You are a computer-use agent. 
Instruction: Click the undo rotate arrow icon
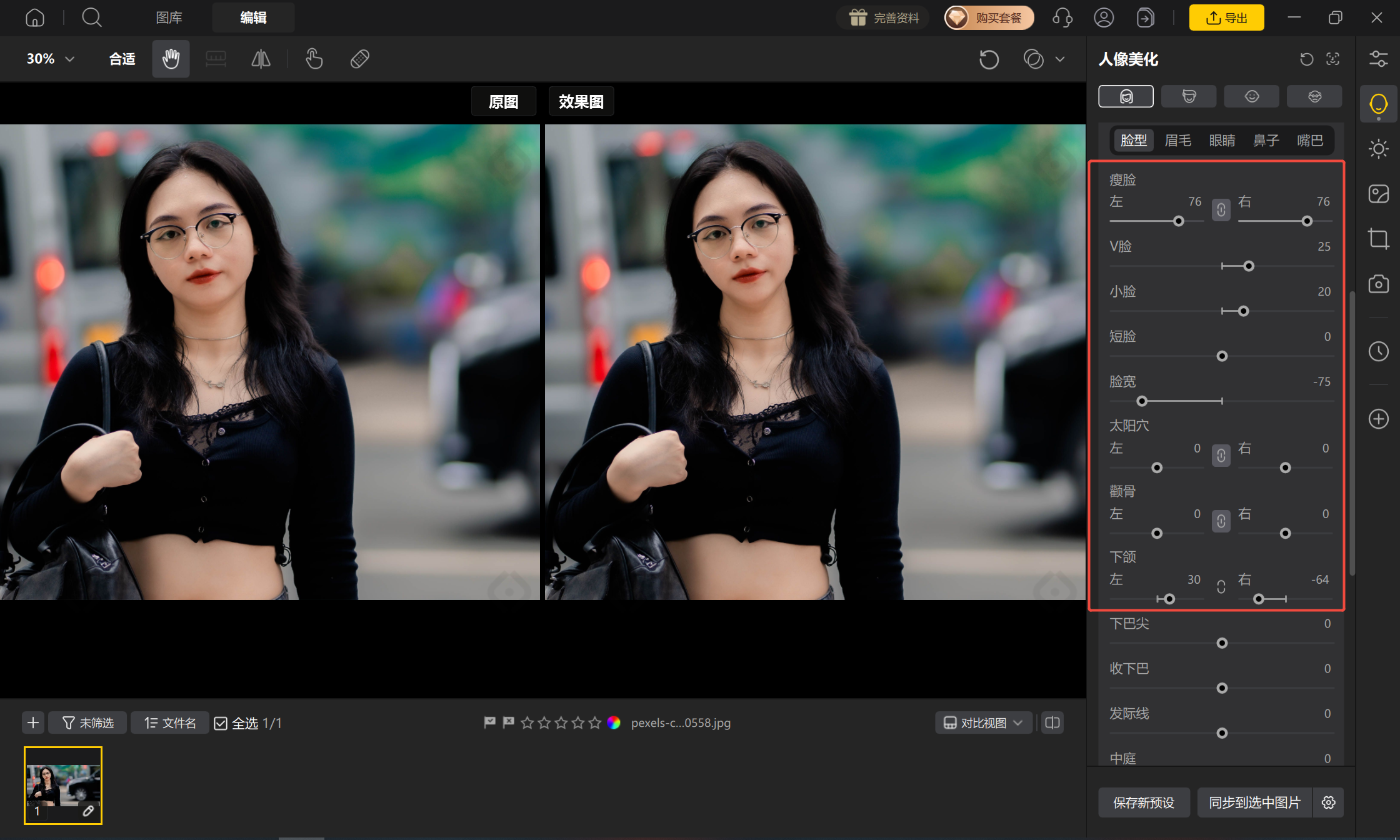click(989, 59)
